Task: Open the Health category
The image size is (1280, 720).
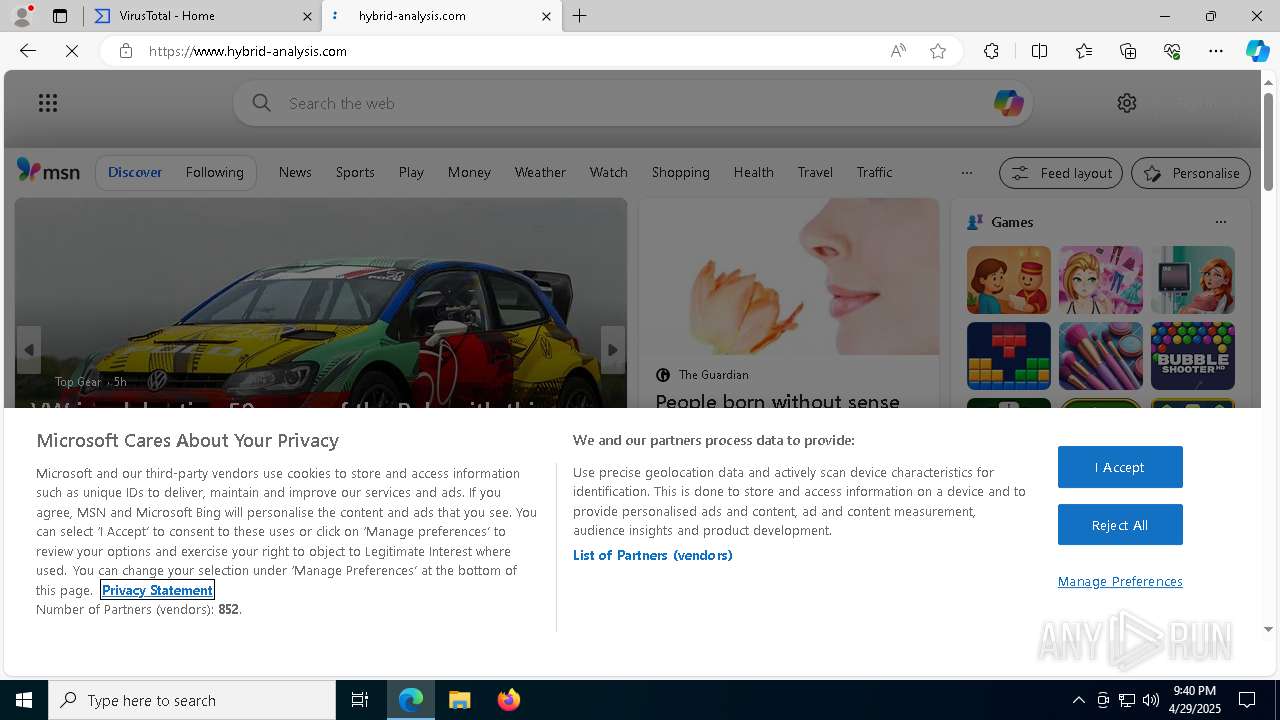Action: pos(753,172)
